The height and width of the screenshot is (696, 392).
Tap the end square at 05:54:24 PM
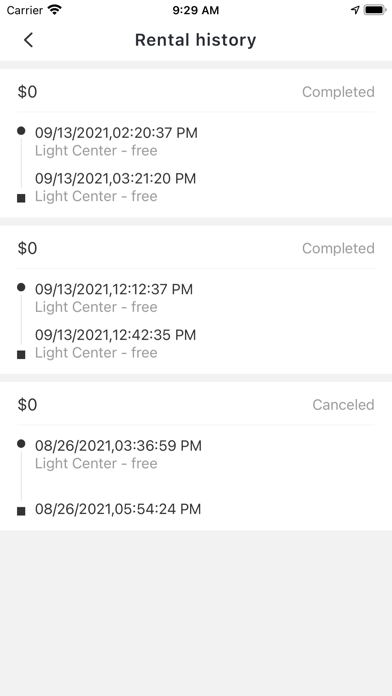point(21,511)
